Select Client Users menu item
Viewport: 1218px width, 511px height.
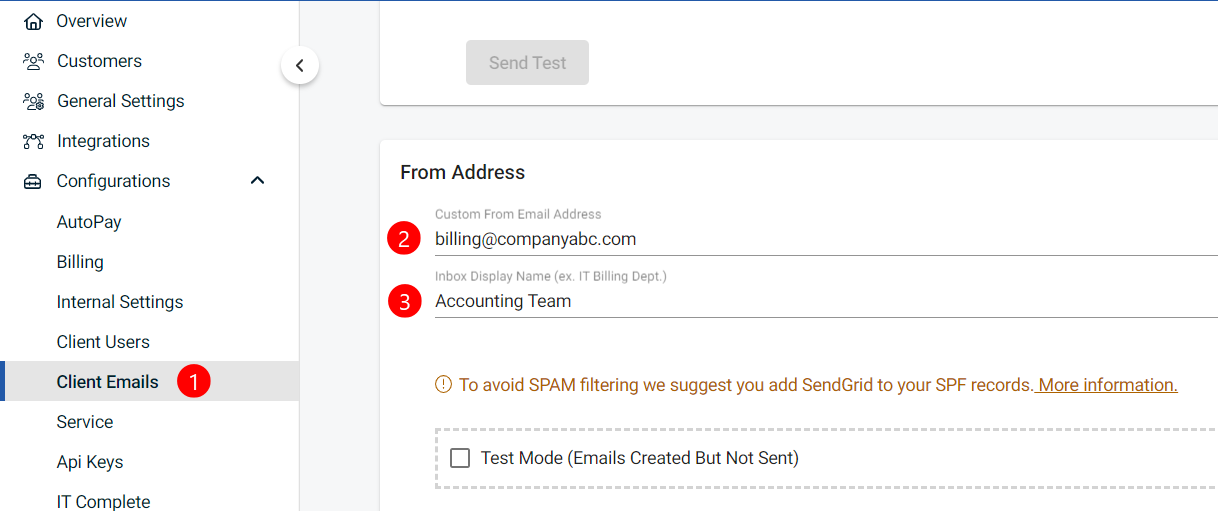pyautogui.click(x=103, y=342)
